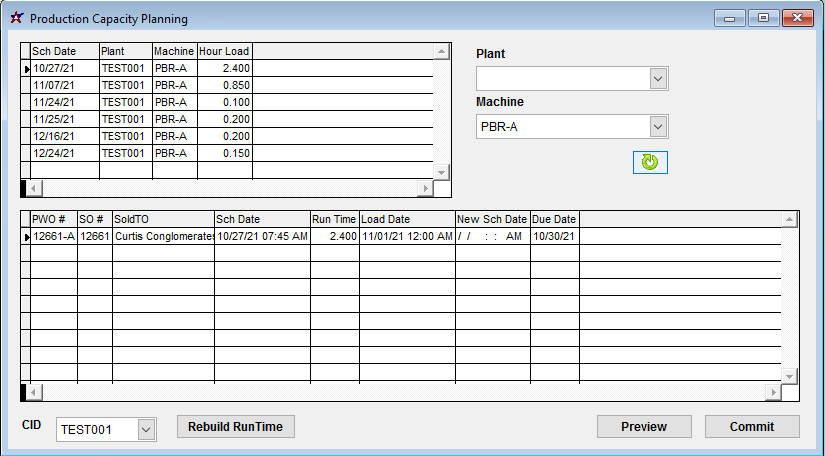
Task: Click the Hour Load column header
Action: [224, 51]
